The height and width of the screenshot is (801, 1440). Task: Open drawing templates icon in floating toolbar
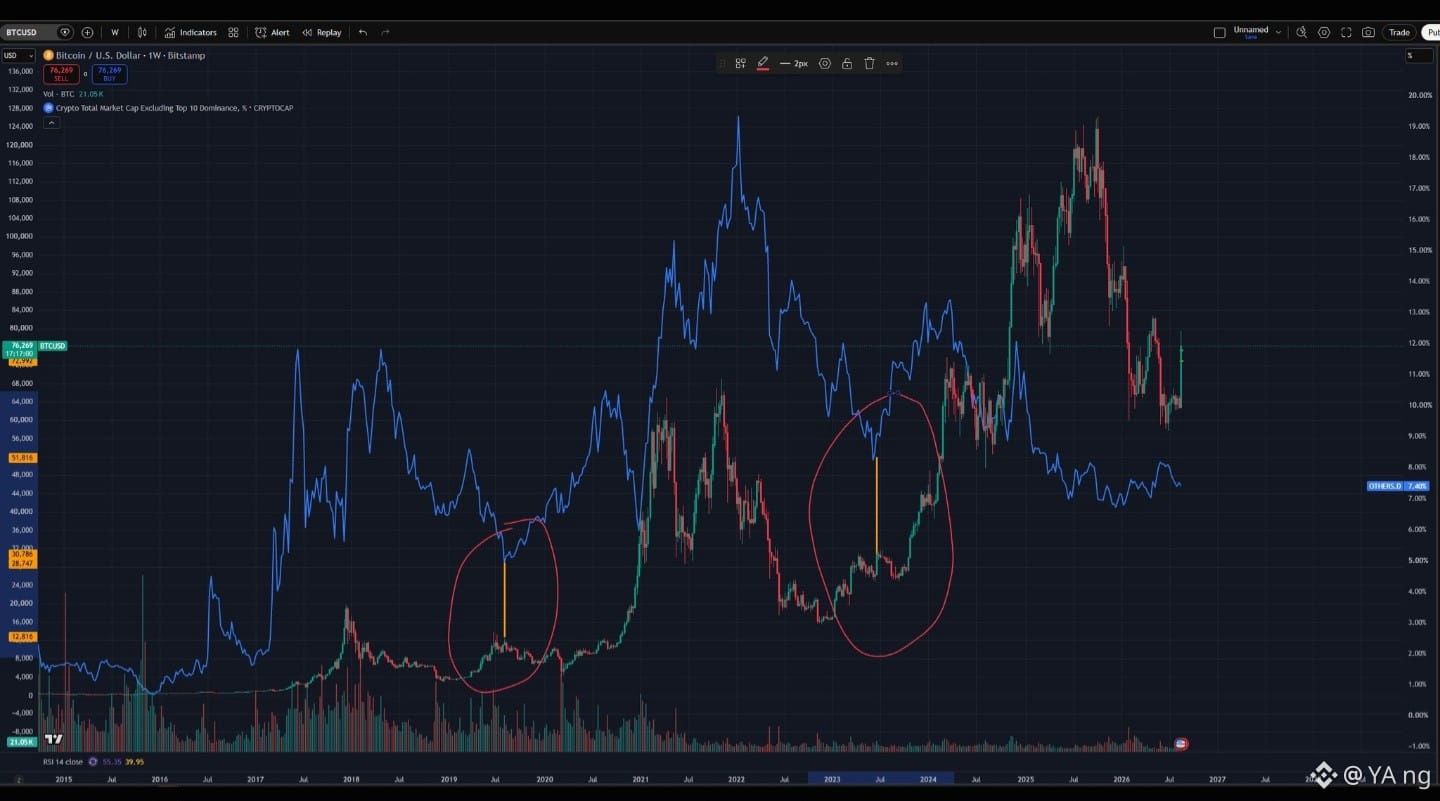click(740, 63)
